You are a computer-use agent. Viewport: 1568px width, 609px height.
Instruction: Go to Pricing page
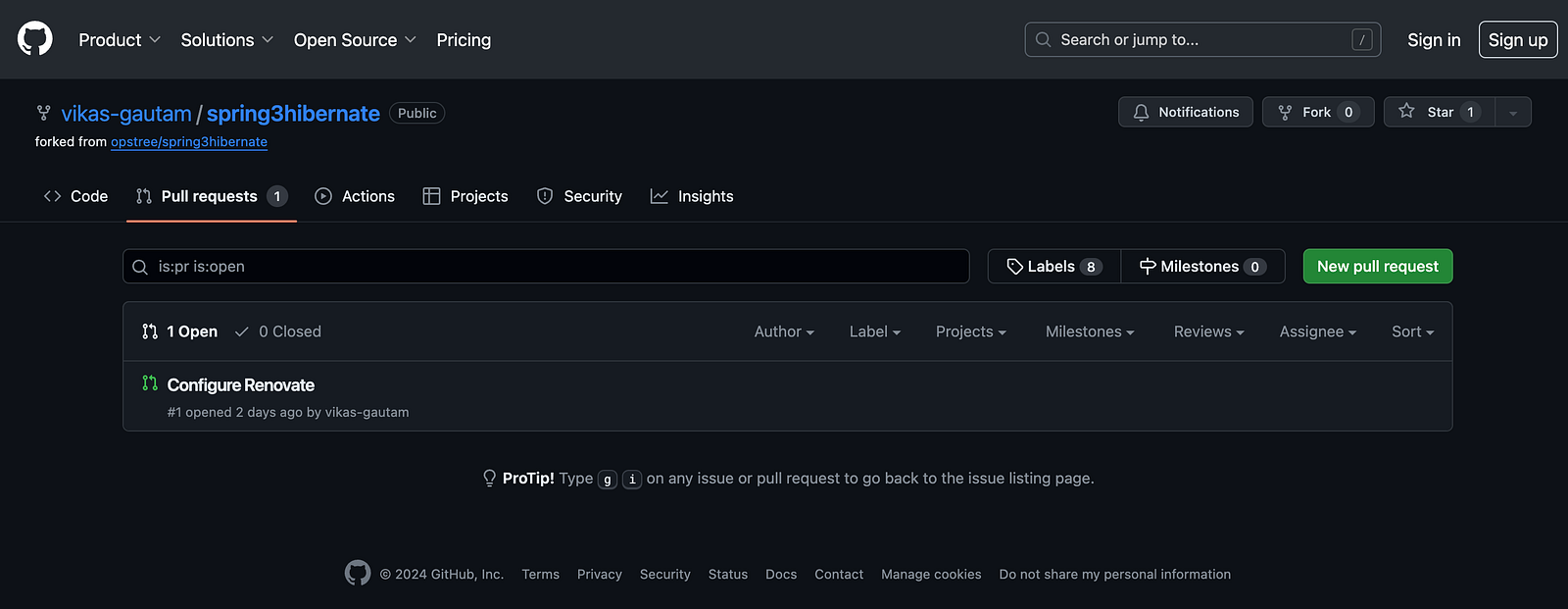click(464, 40)
